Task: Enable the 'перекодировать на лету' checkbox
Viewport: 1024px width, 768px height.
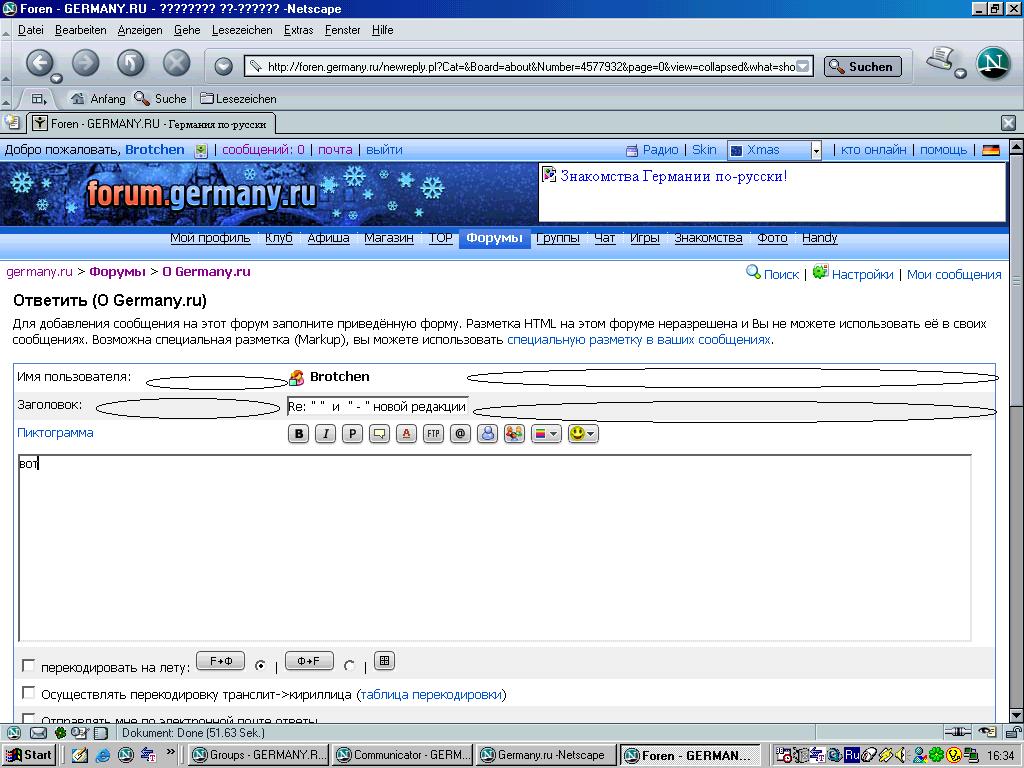Action: coord(28,665)
